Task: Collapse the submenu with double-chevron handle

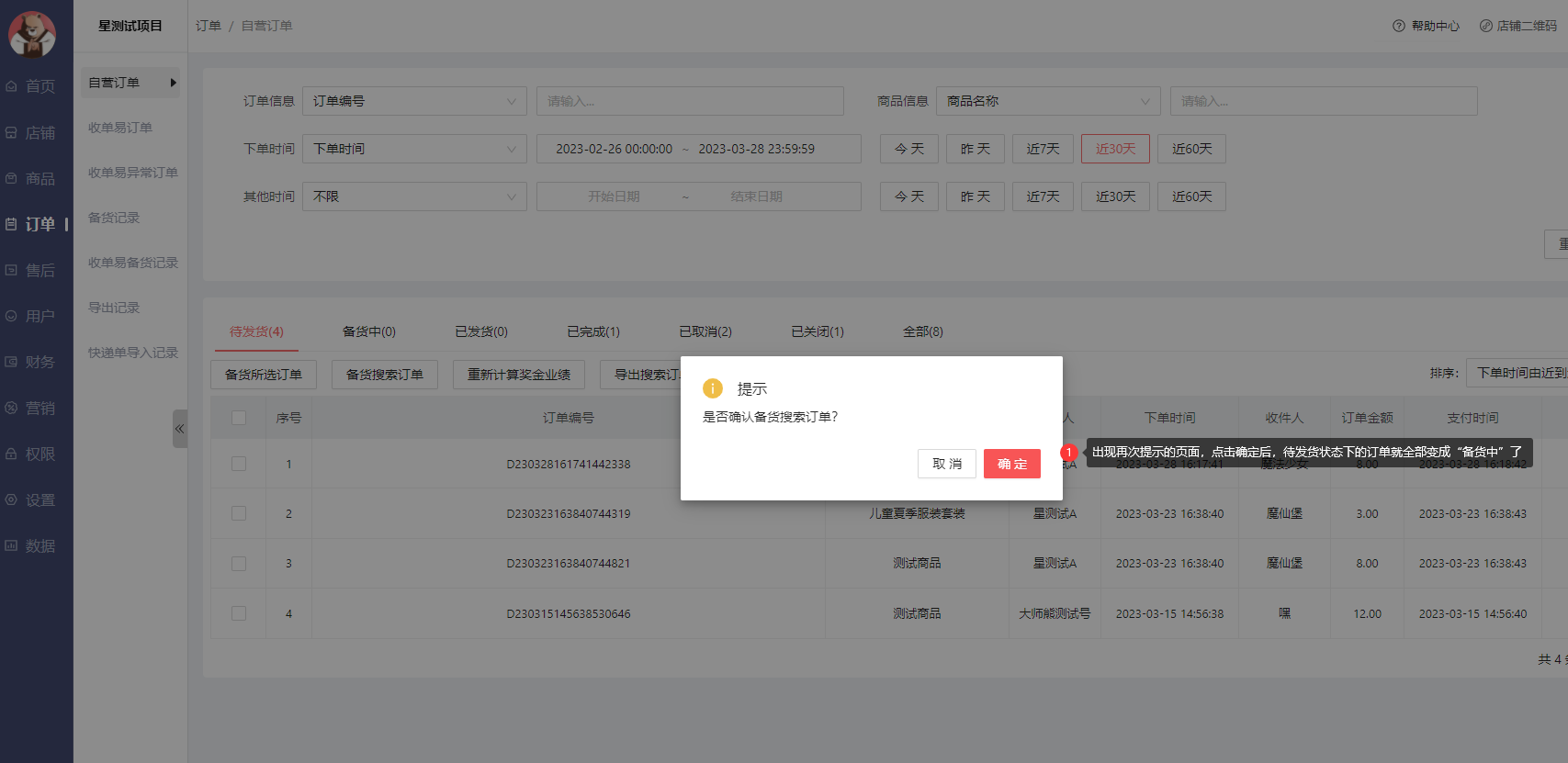Action: tap(179, 429)
